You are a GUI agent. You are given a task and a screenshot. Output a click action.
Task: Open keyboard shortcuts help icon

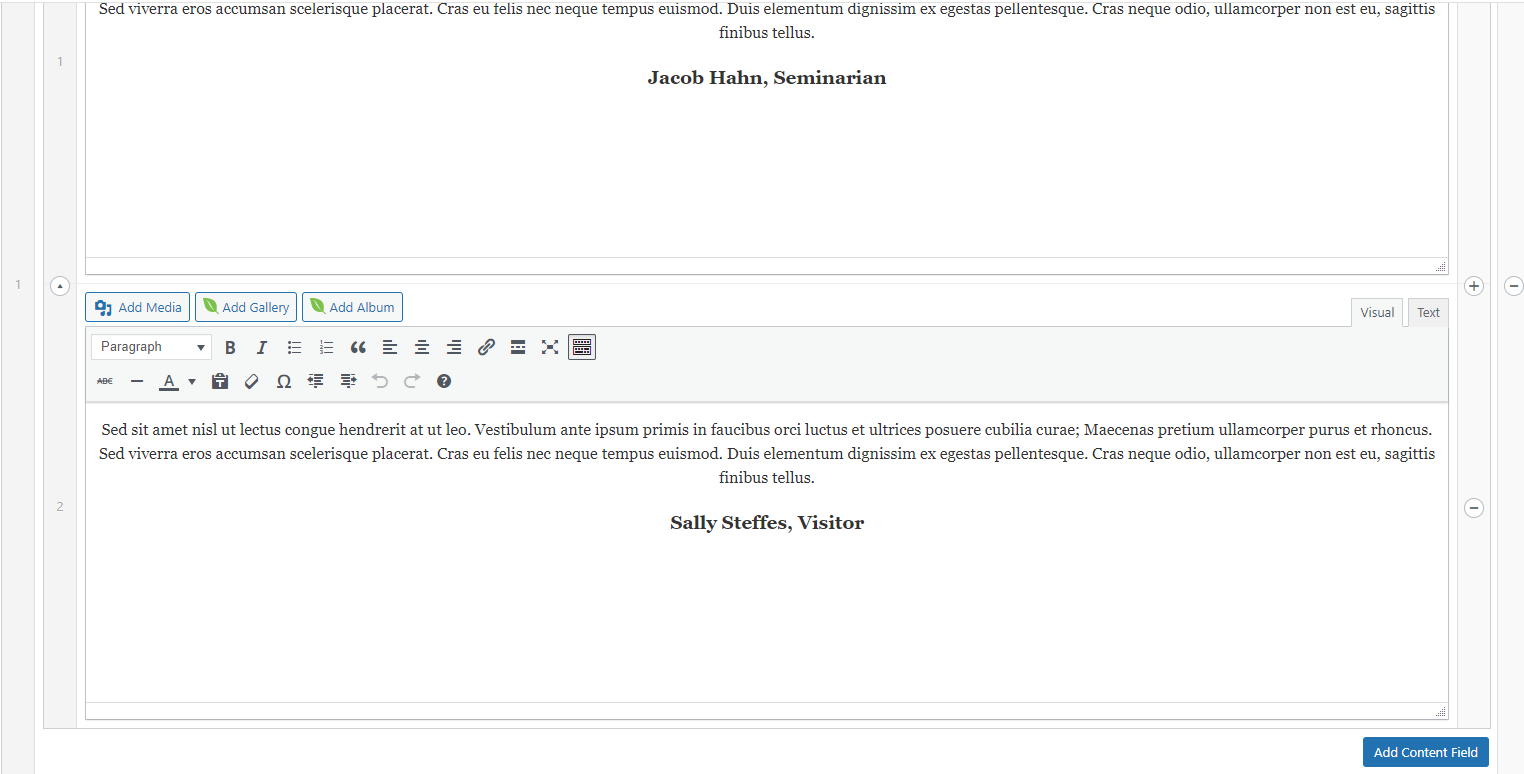tap(444, 381)
